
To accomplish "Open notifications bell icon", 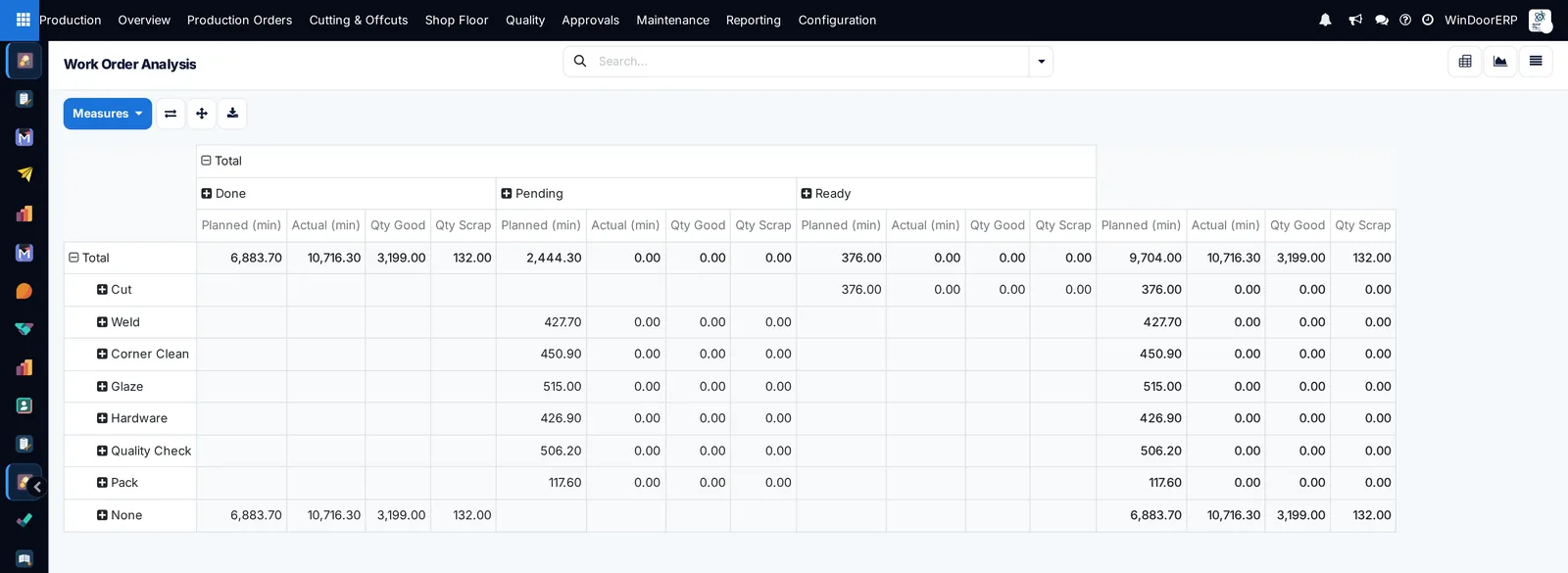I will [1325, 20].
